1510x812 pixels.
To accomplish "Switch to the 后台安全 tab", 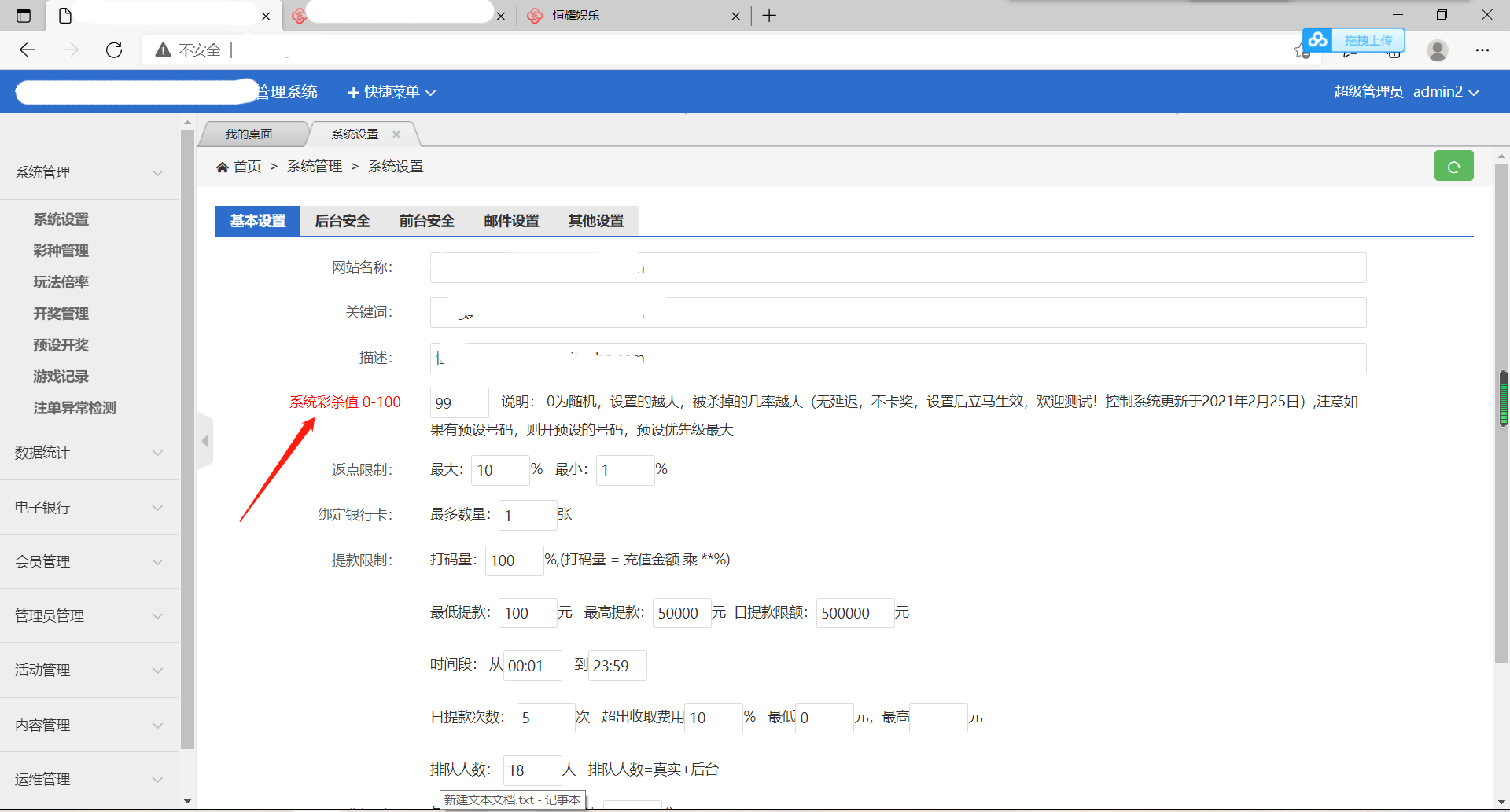I will tap(342, 222).
